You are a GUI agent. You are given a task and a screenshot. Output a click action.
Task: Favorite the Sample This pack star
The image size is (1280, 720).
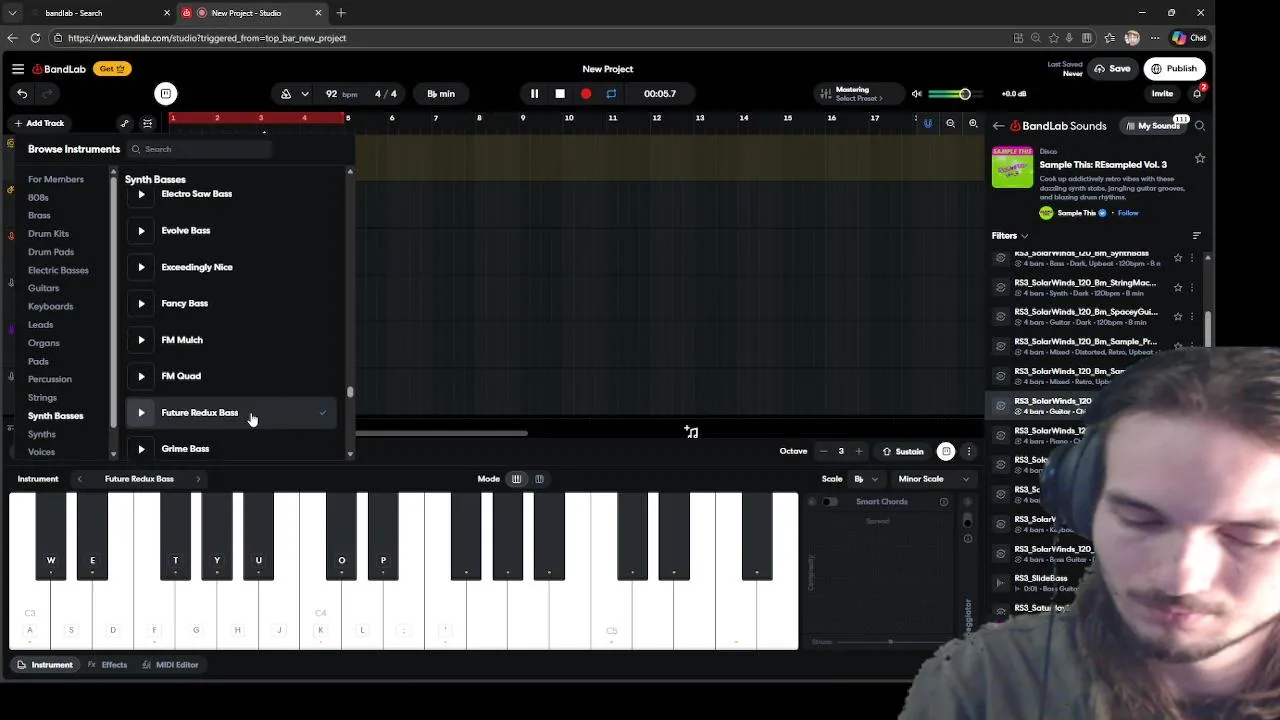point(1200,159)
